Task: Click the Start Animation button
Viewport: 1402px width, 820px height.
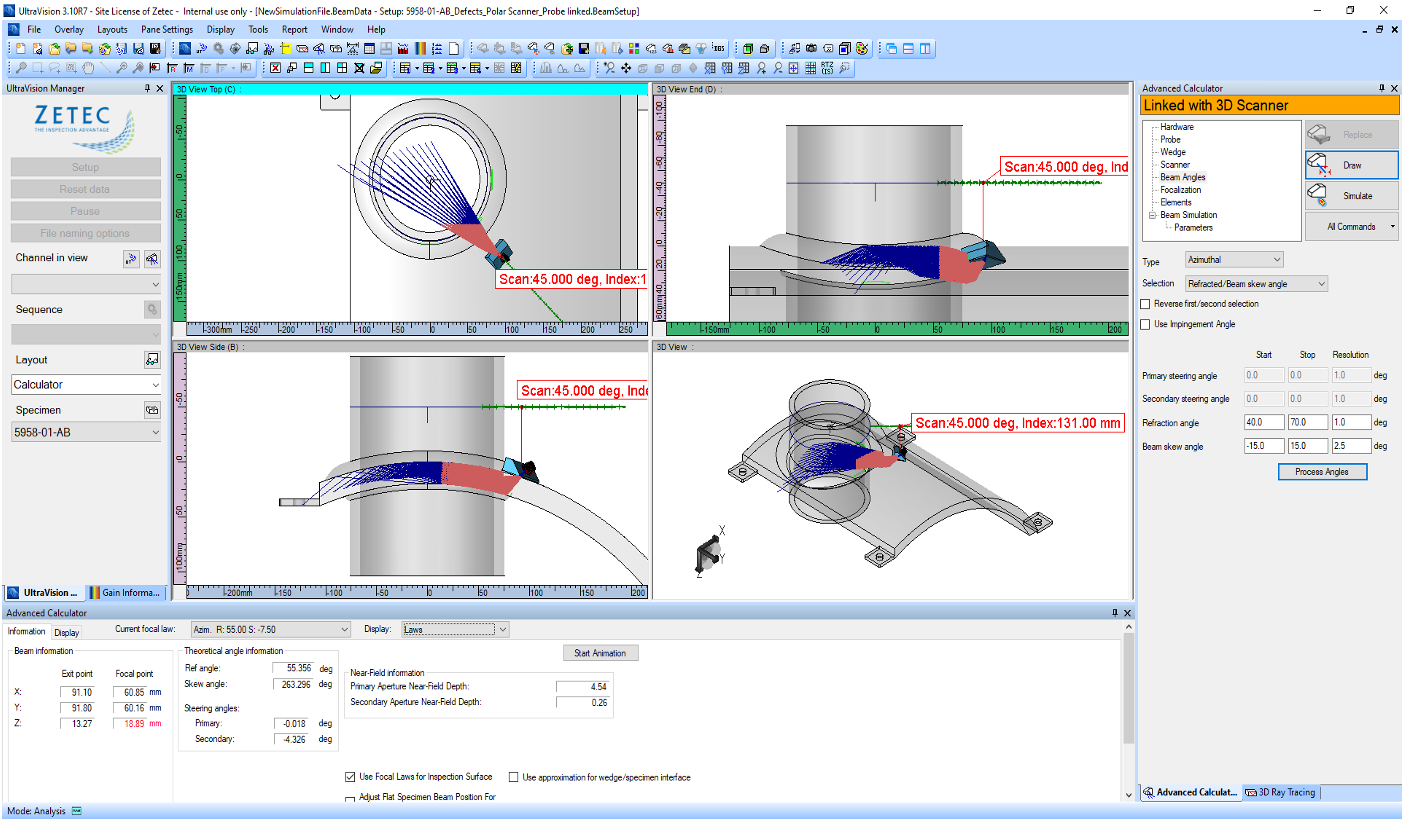Action: click(x=600, y=653)
